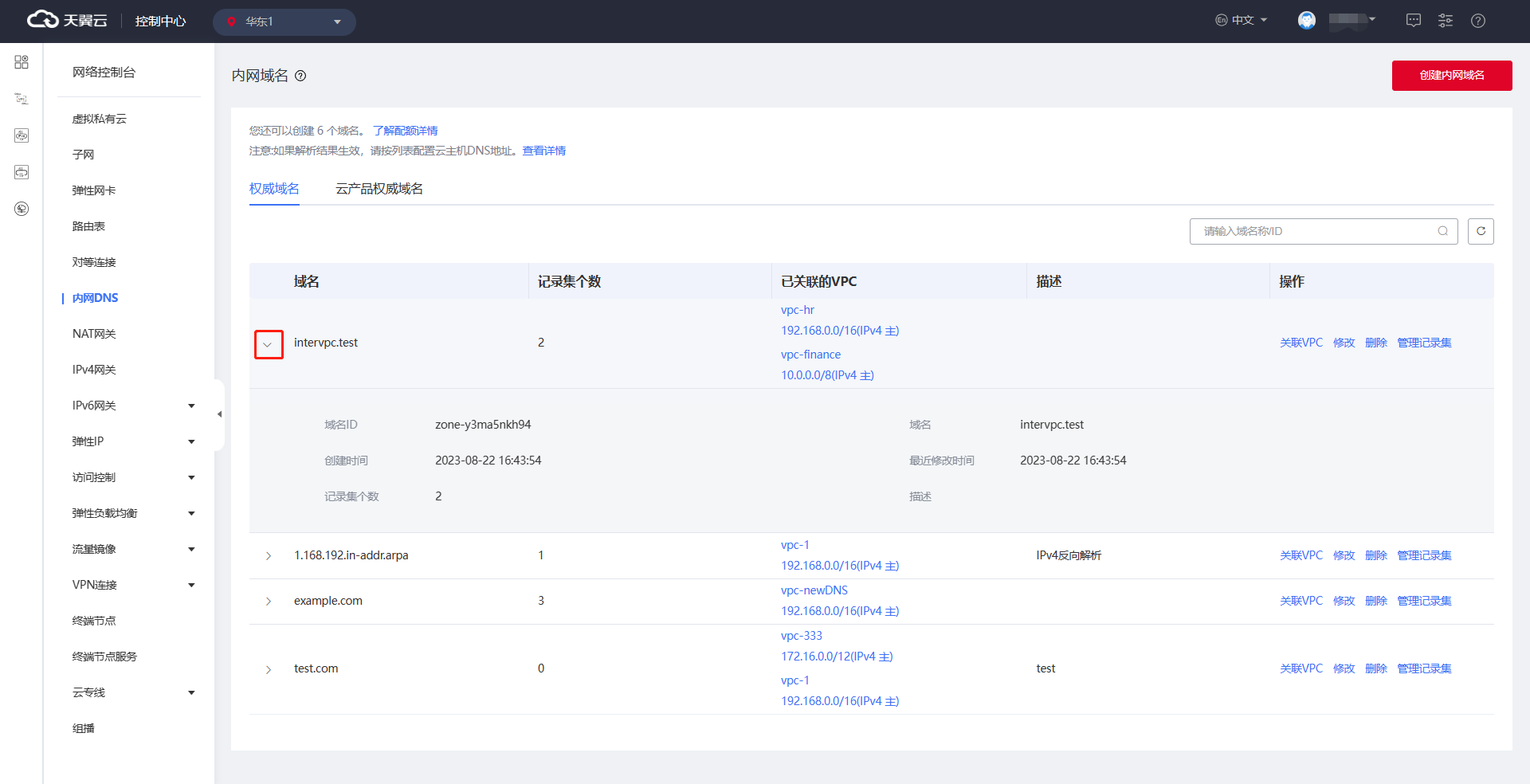This screenshot has height=784, width=1530.
Task: Click the refresh icon beside the search box
Action: point(1480,231)
